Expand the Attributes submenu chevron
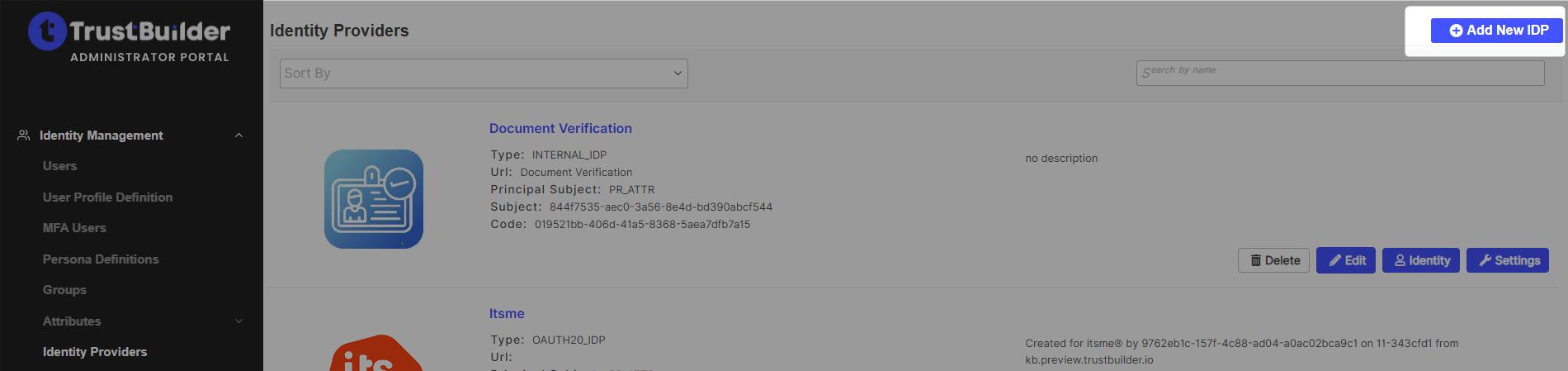 [239, 321]
